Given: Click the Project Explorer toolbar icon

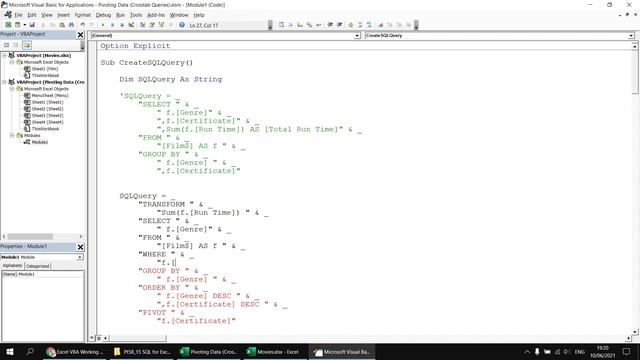Looking at the screenshot, I should point(142,25).
